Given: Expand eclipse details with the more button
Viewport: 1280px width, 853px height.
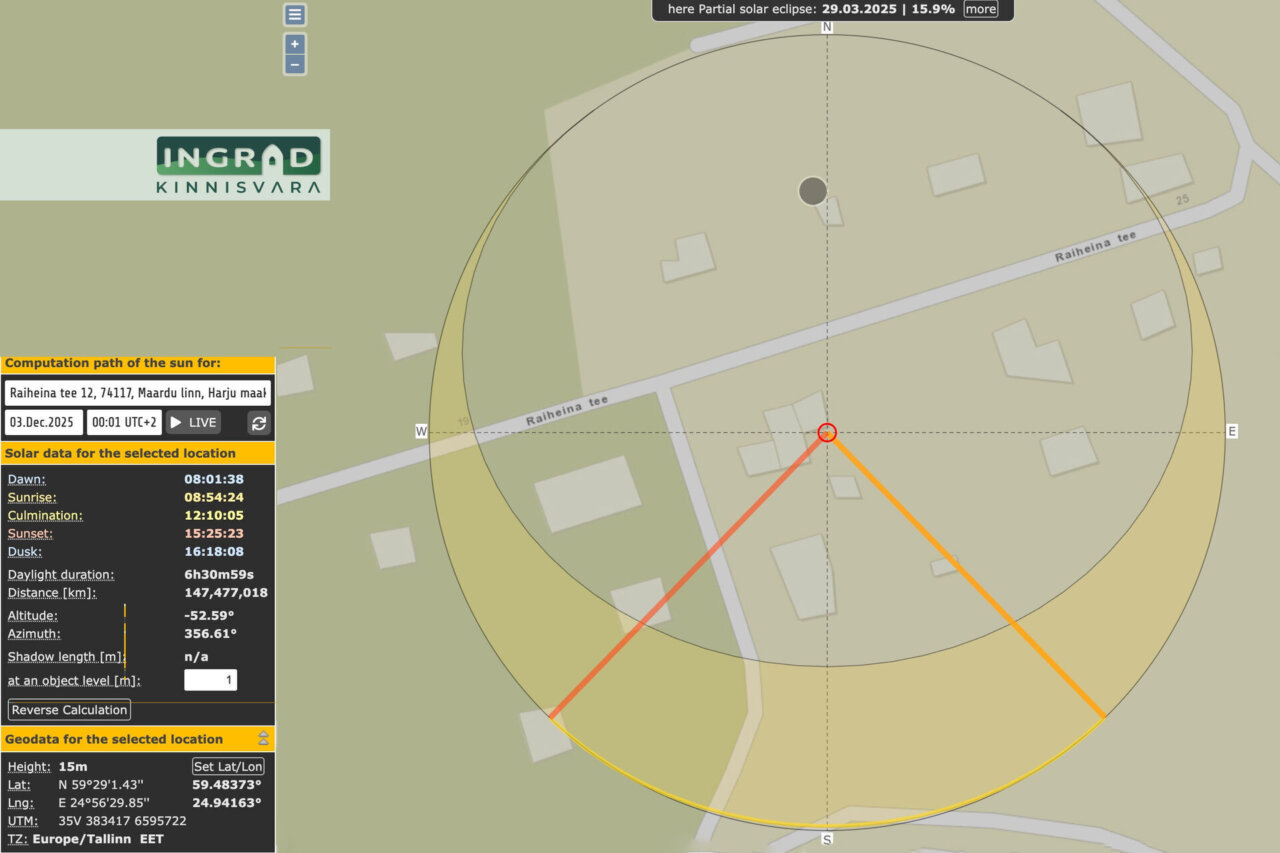Looking at the screenshot, I should [980, 9].
